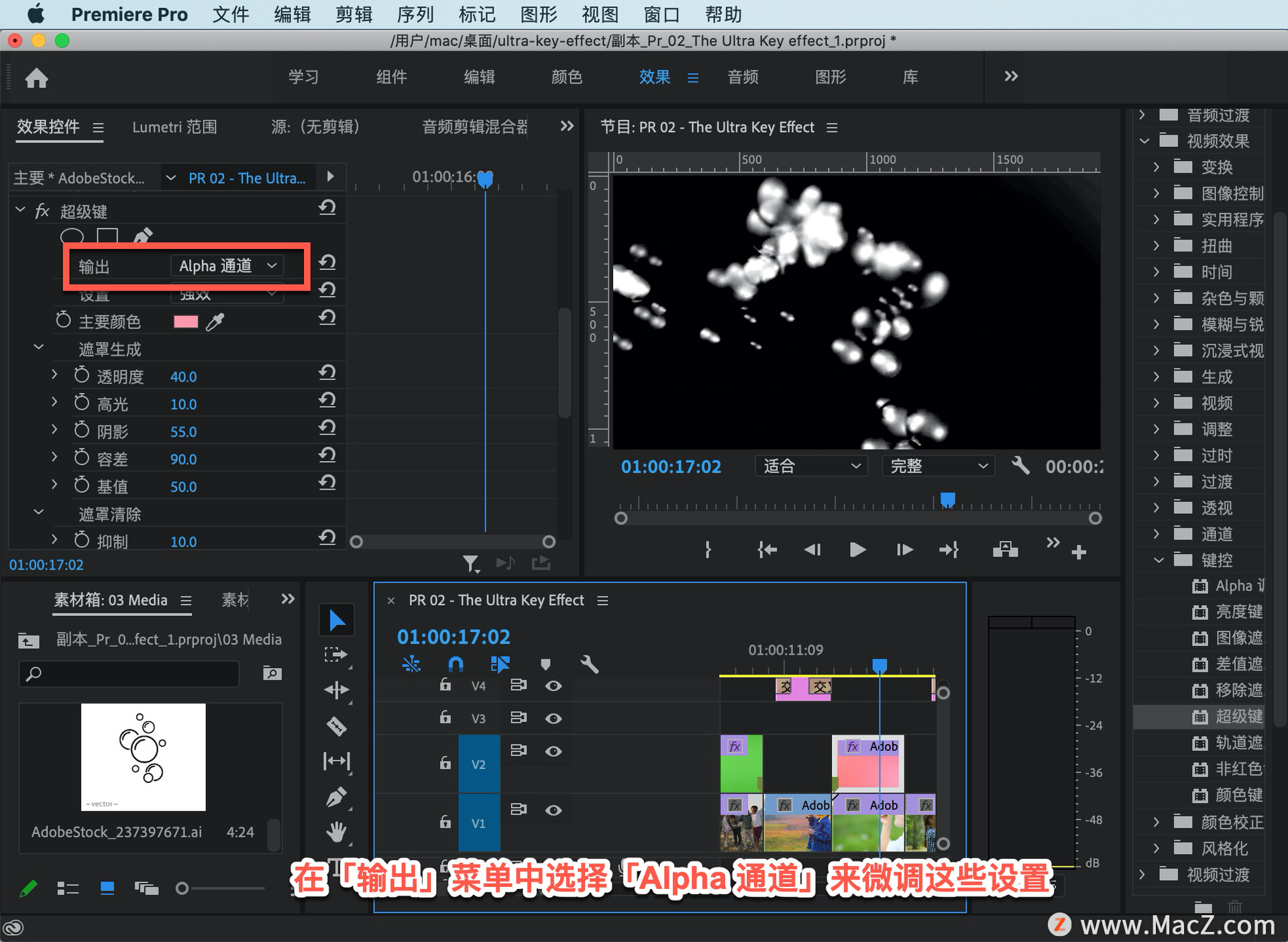Switch project panel to icon view
Image resolution: width=1288 pixels, height=942 pixels.
coord(107,888)
